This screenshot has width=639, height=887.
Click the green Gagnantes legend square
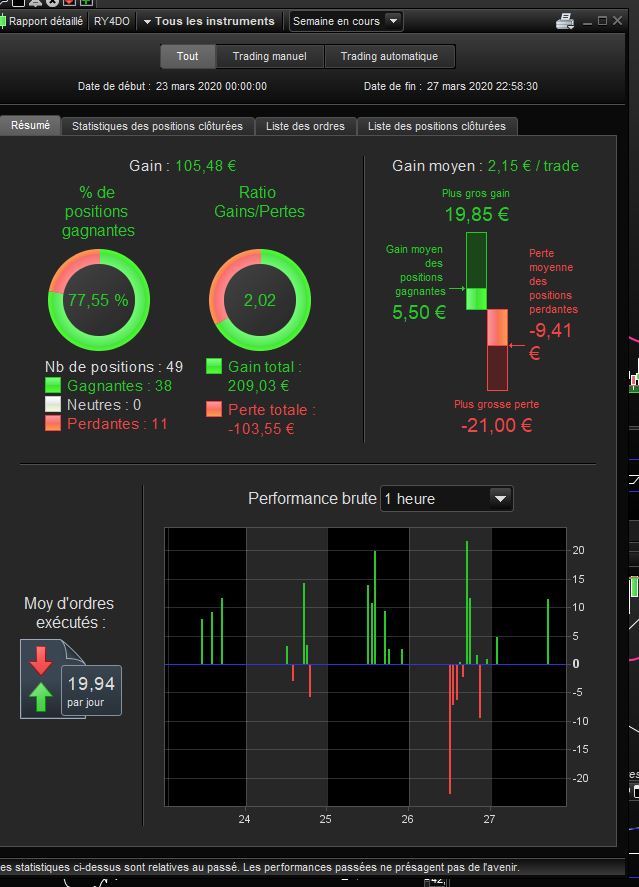[53, 385]
